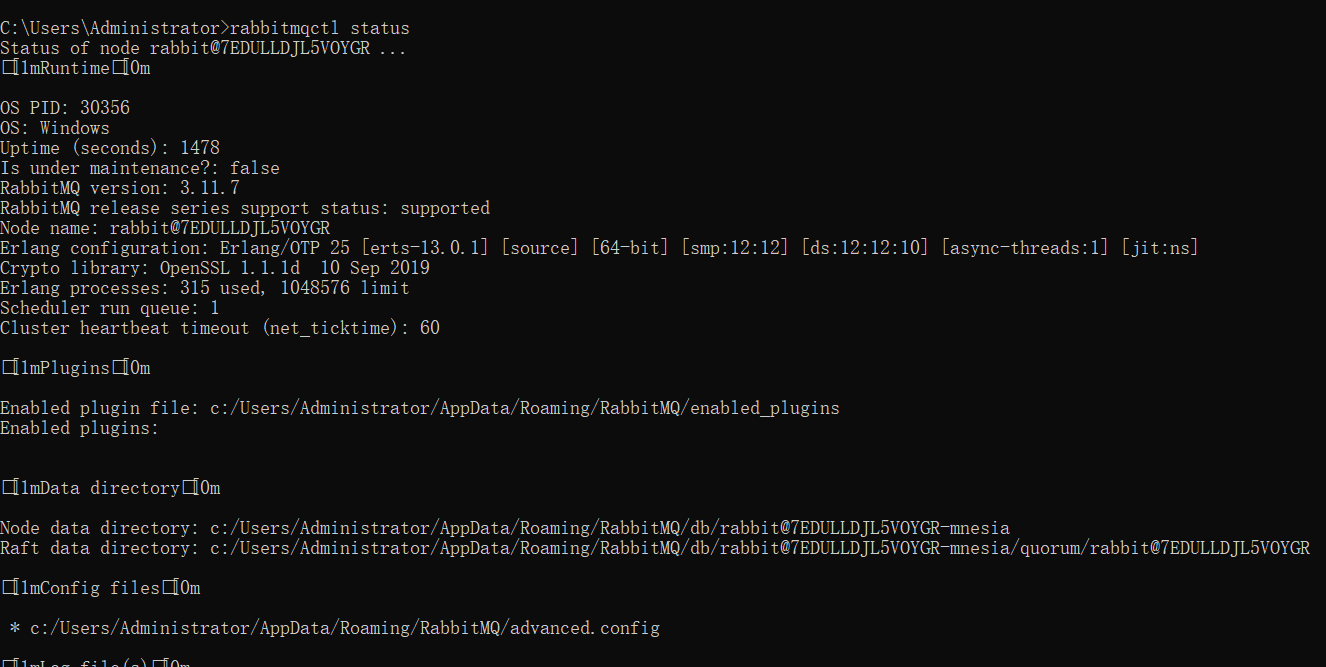Click the Runtime section heading
Image resolution: width=1326 pixels, height=667 pixels.
pyautogui.click(x=75, y=68)
